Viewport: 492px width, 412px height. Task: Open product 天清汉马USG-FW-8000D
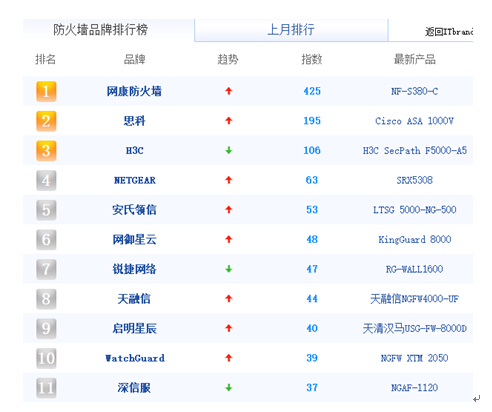pyautogui.click(x=415, y=328)
